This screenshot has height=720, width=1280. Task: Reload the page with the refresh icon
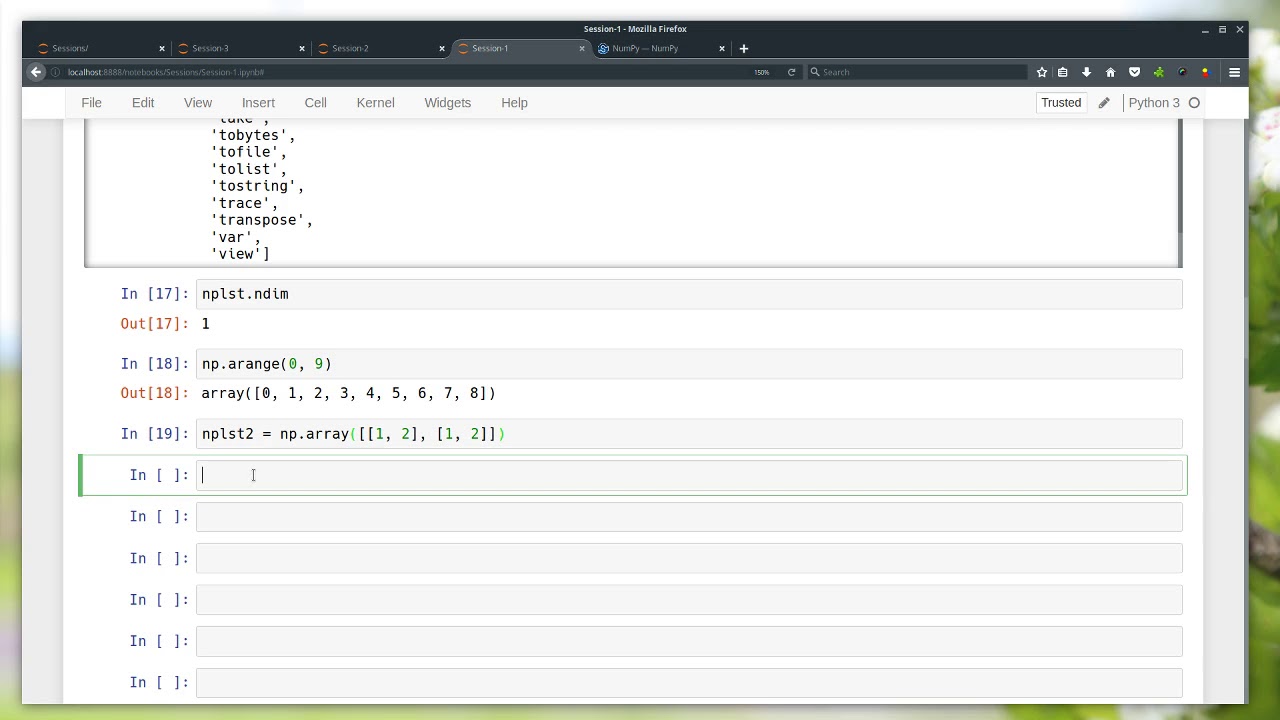click(x=791, y=72)
